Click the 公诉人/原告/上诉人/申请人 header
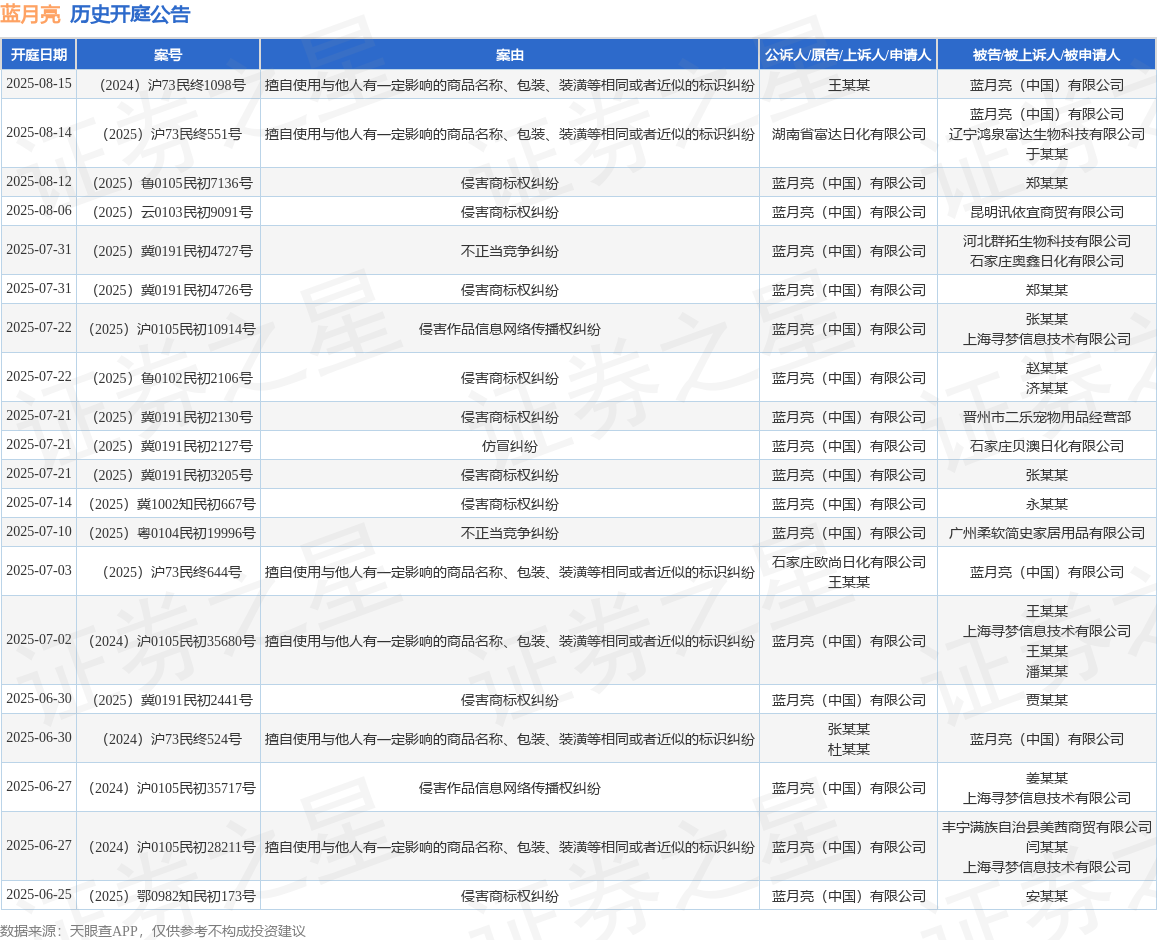Viewport: 1157px width, 940px height. pyautogui.click(x=848, y=55)
